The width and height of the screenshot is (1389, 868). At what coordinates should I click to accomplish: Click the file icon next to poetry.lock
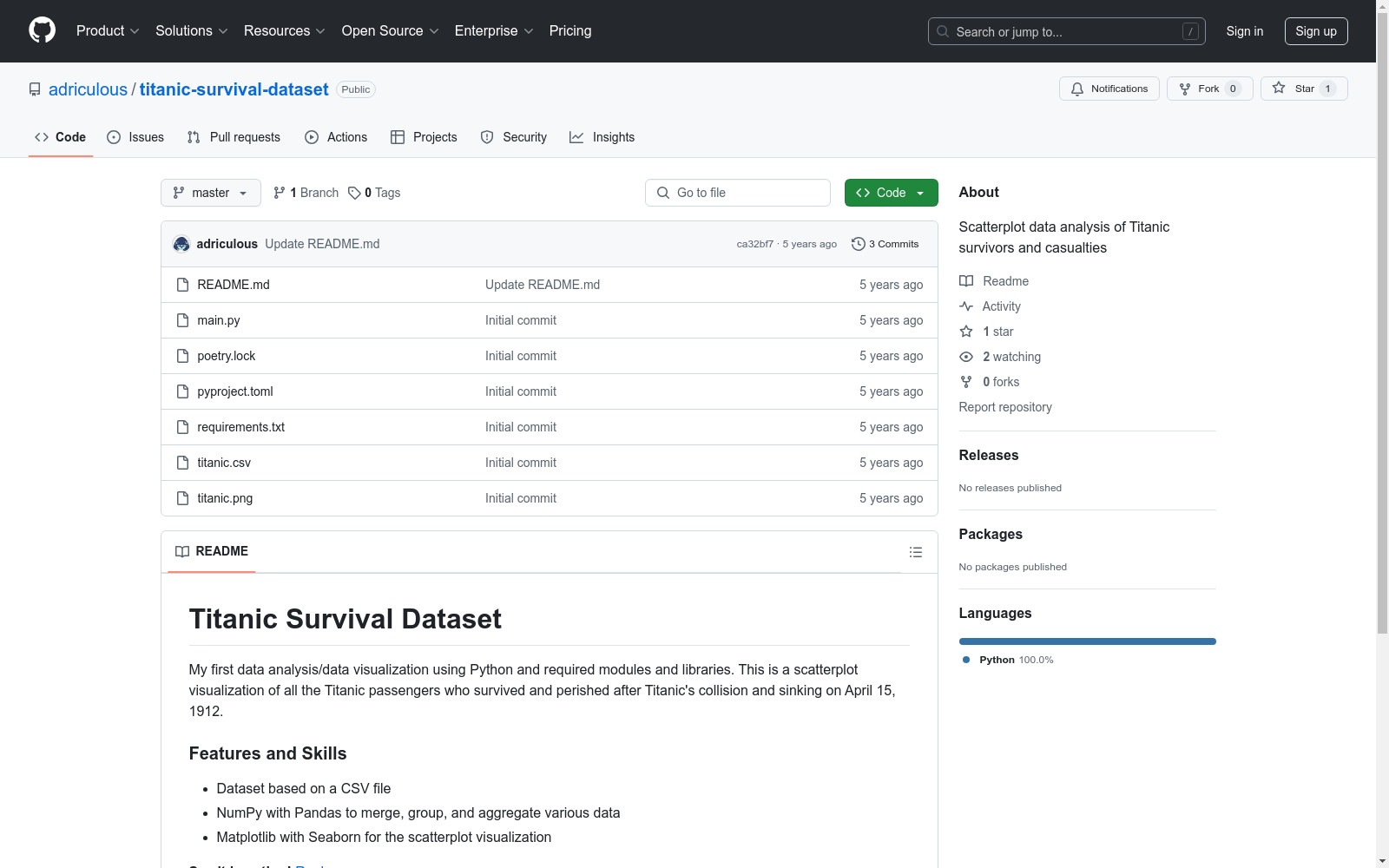click(x=182, y=356)
